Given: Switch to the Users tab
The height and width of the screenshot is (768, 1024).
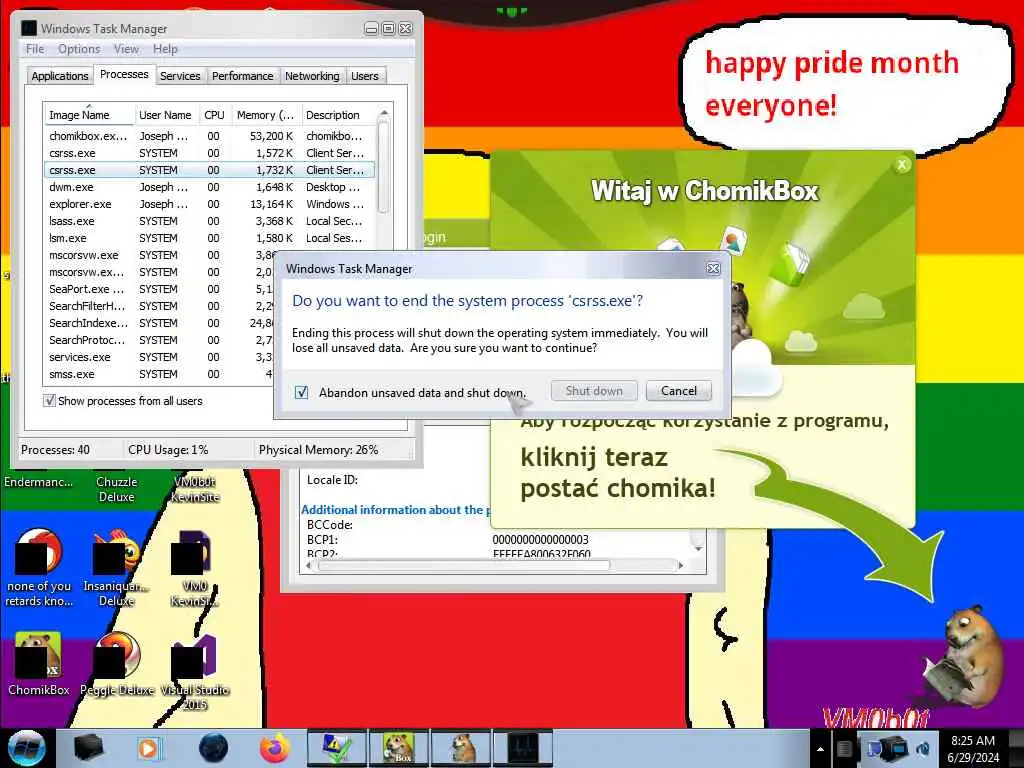Looking at the screenshot, I should (364, 76).
